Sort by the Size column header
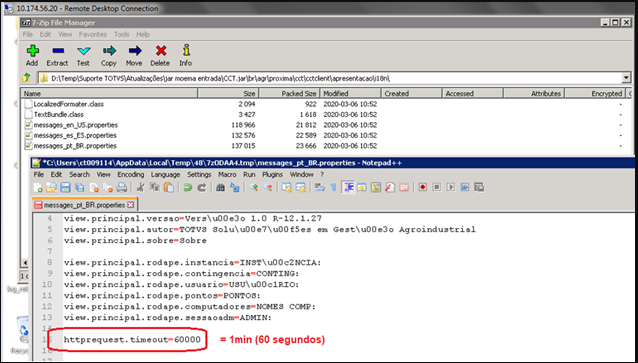This screenshot has height=363, width=638. tap(228, 94)
